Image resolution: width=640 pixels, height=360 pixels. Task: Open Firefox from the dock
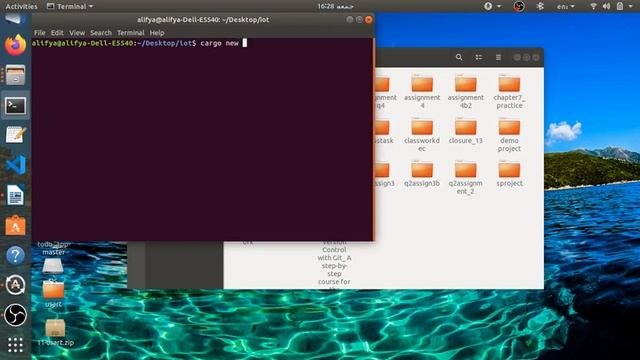[15, 45]
